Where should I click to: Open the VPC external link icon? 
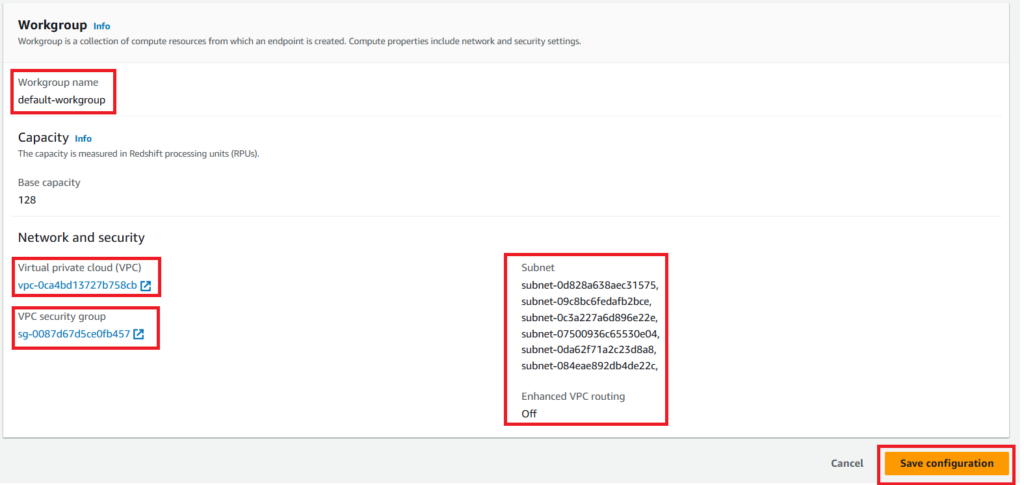[146, 286]
